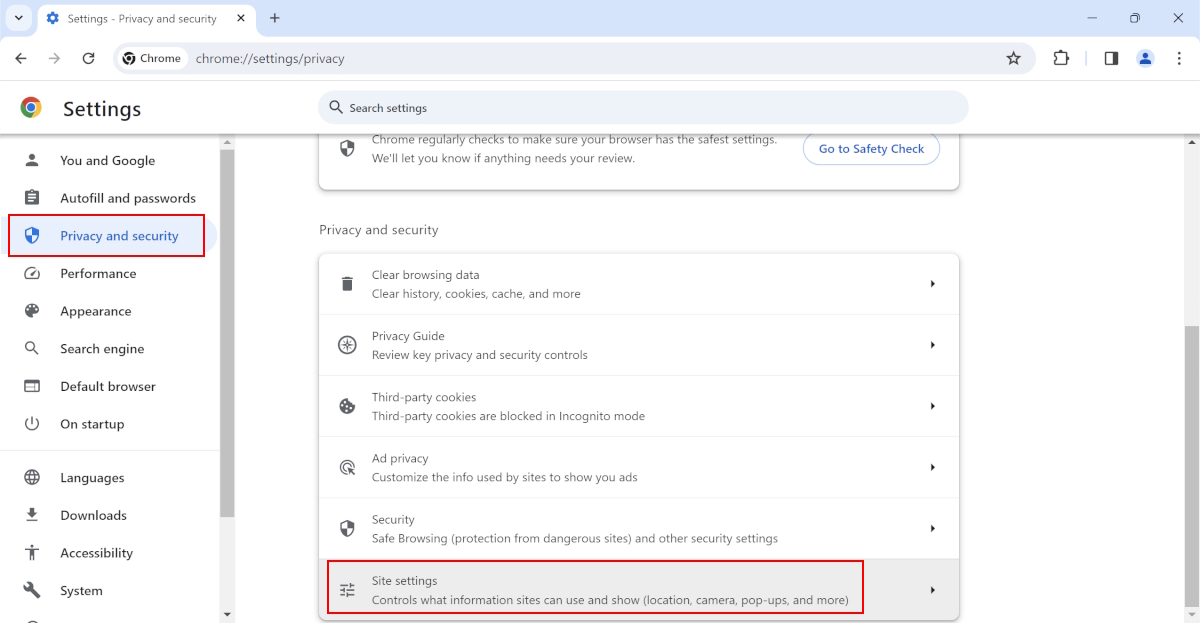Viewport: 1200px width, 623px height.
Task: Open the profile avatar icon
Action: tap(1145, 58)
